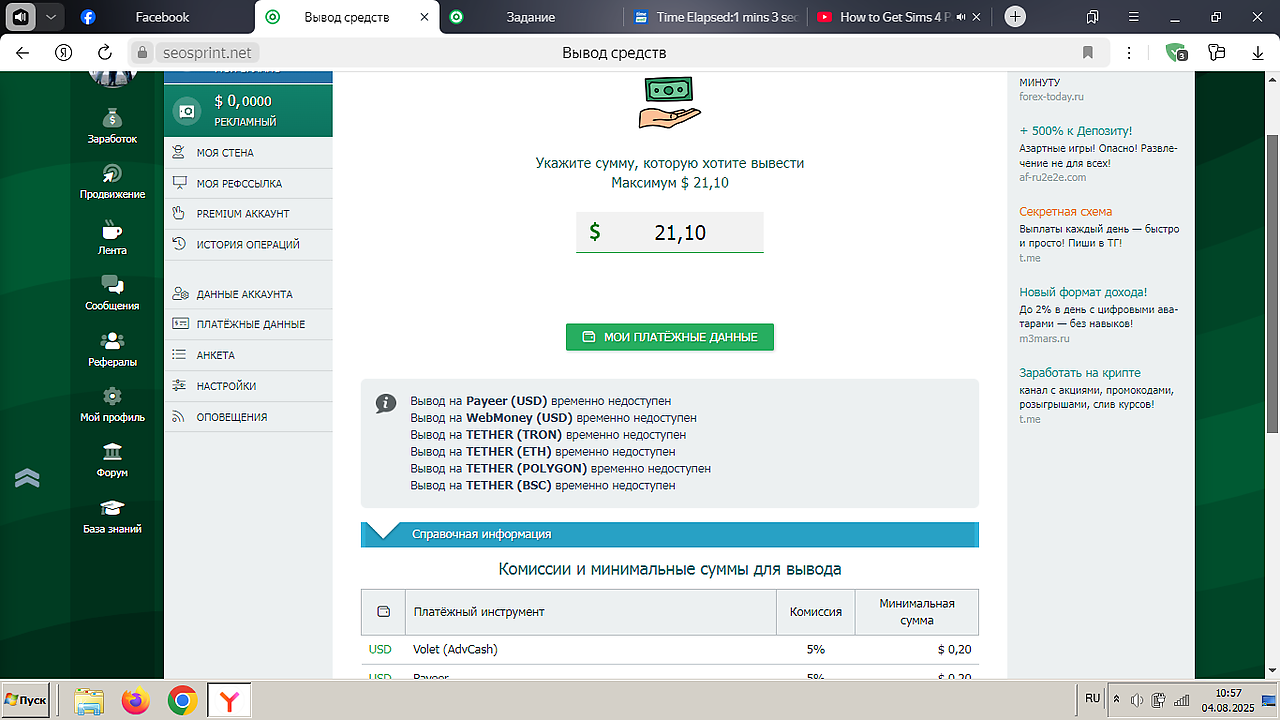Open the Лента coffee cup icon

[112, 231]
